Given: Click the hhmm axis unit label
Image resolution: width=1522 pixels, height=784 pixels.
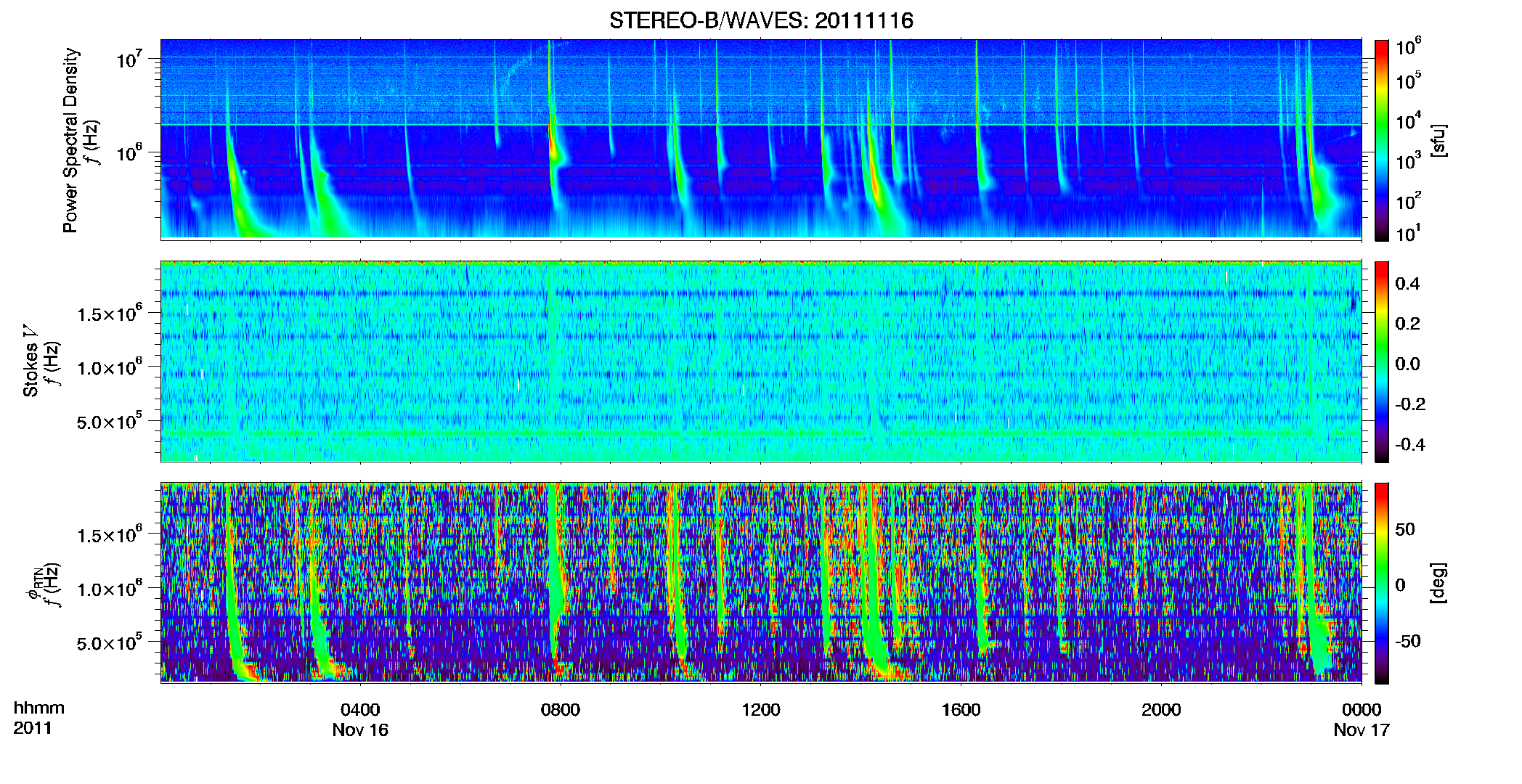Looking at the screenshot, I should coord(39,709).
